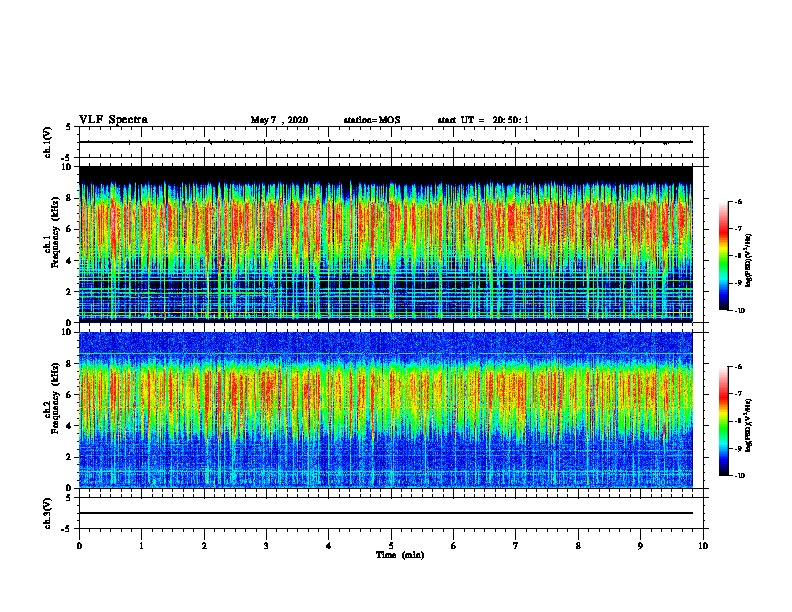792x612 pixels.
Task: Click the time axis tick label "1"
Action: 141,546
